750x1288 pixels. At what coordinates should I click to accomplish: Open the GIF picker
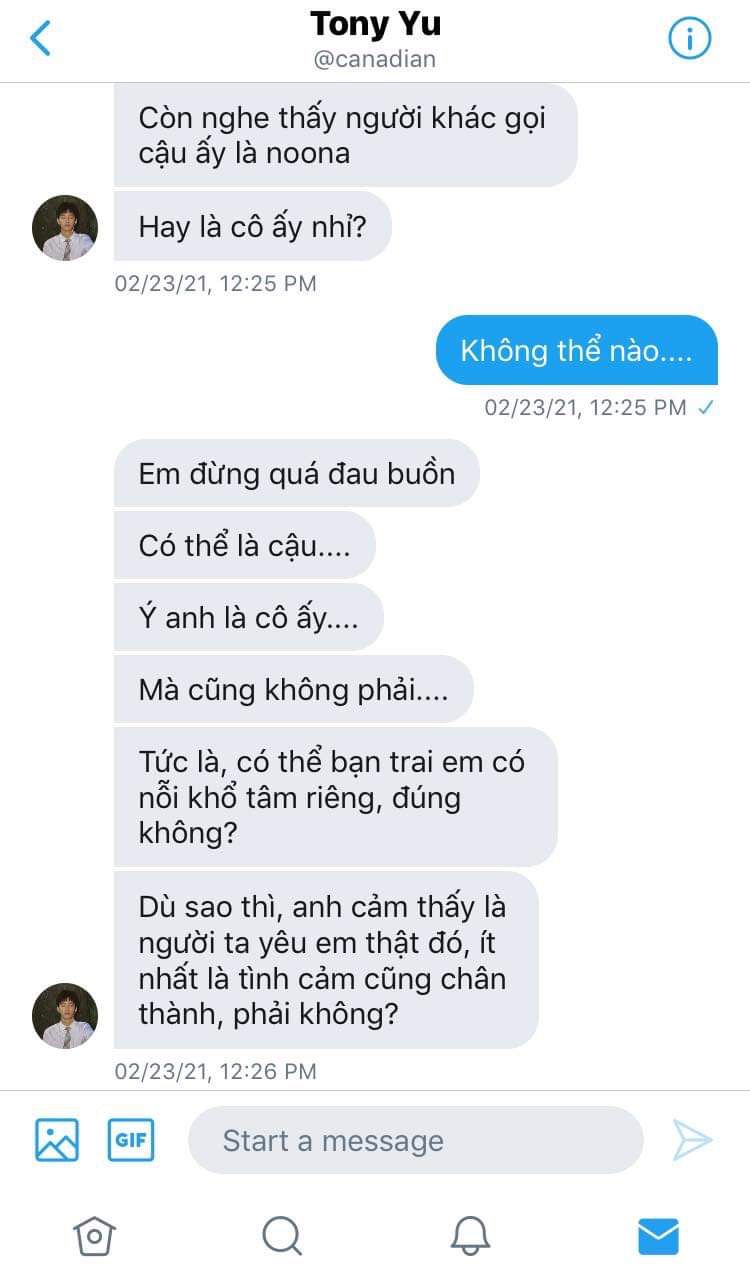131,1139
